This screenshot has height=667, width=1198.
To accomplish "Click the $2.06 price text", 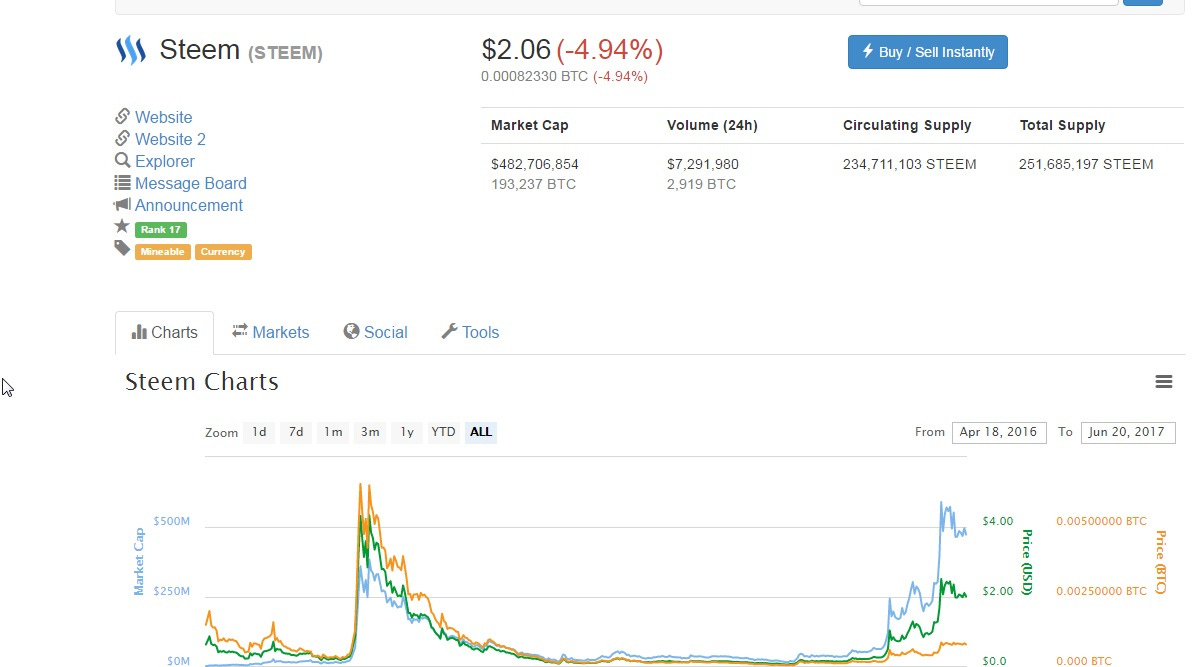I will [x=516, y=50].
